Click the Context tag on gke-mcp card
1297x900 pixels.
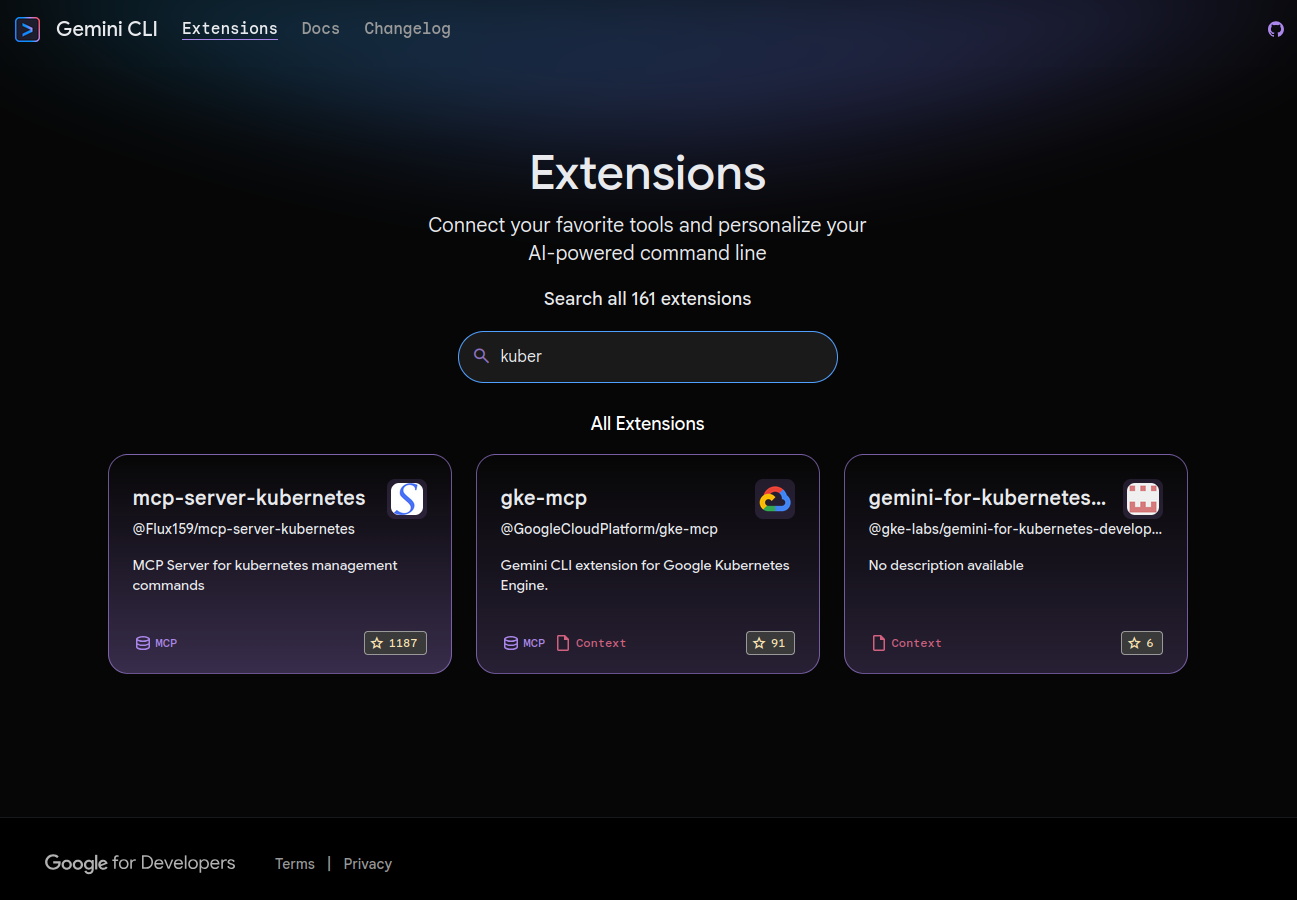point(591,643)
